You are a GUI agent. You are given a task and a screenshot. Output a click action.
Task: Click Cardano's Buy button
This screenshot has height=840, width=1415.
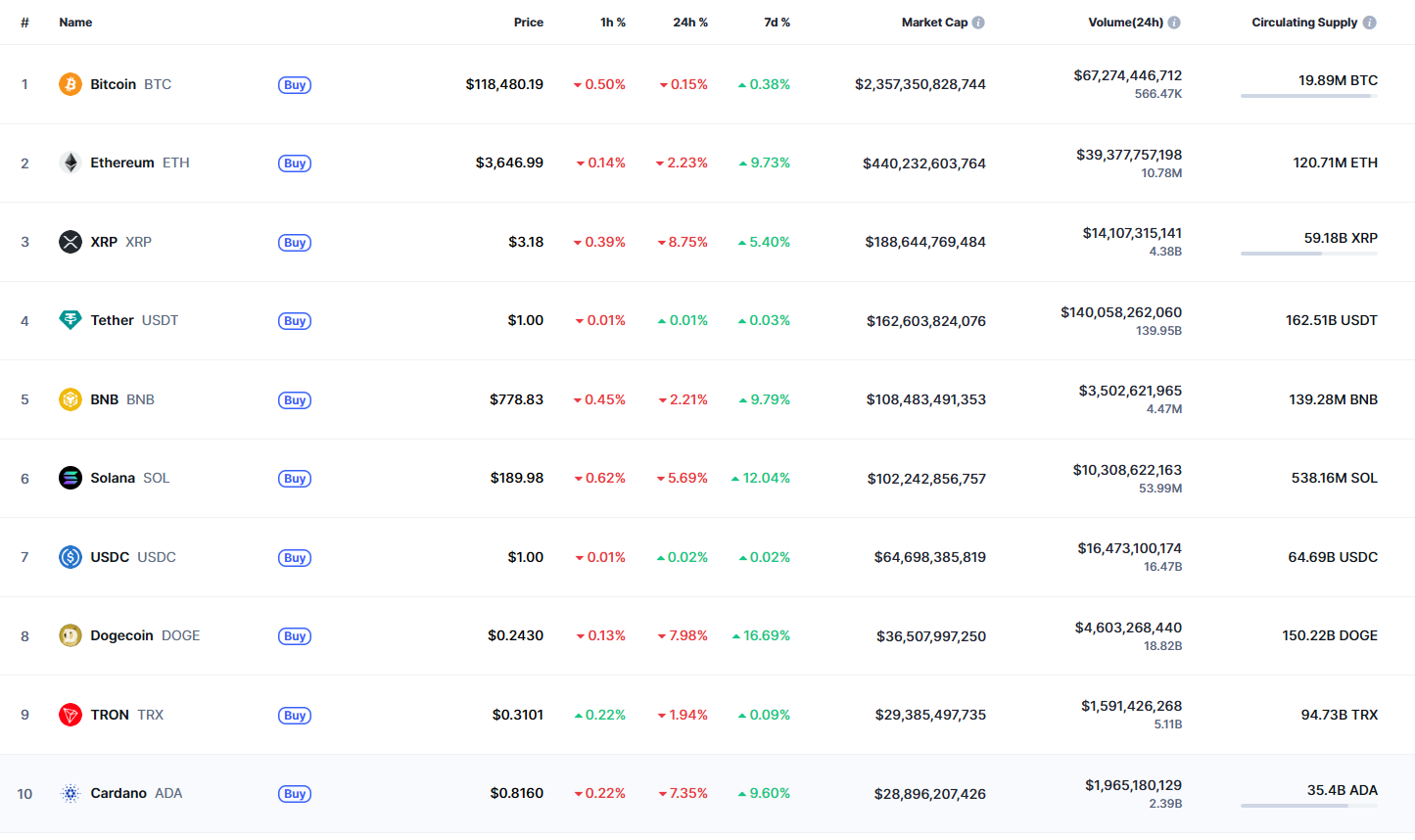point(295,794)
